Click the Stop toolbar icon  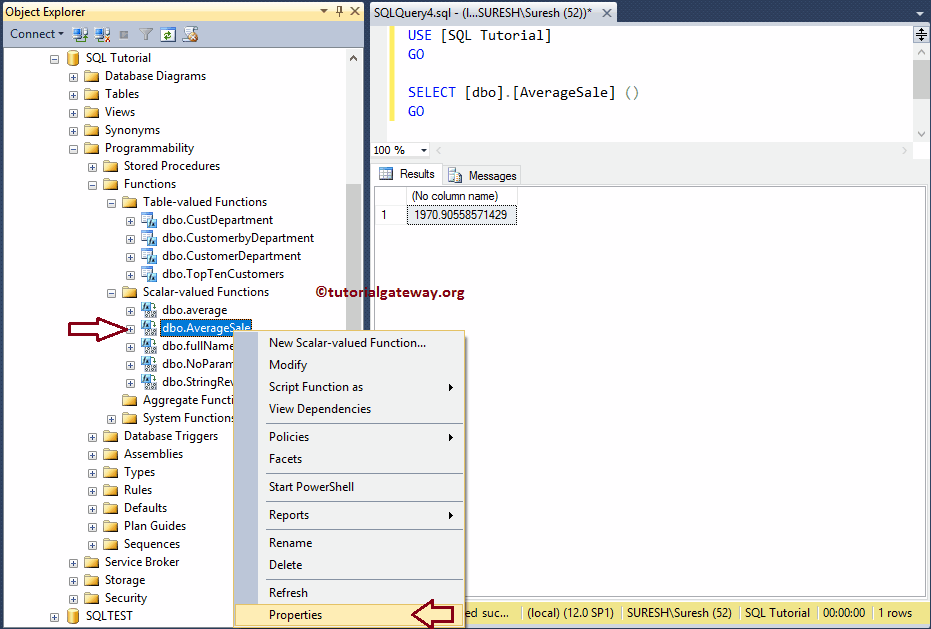click(124, 34)
